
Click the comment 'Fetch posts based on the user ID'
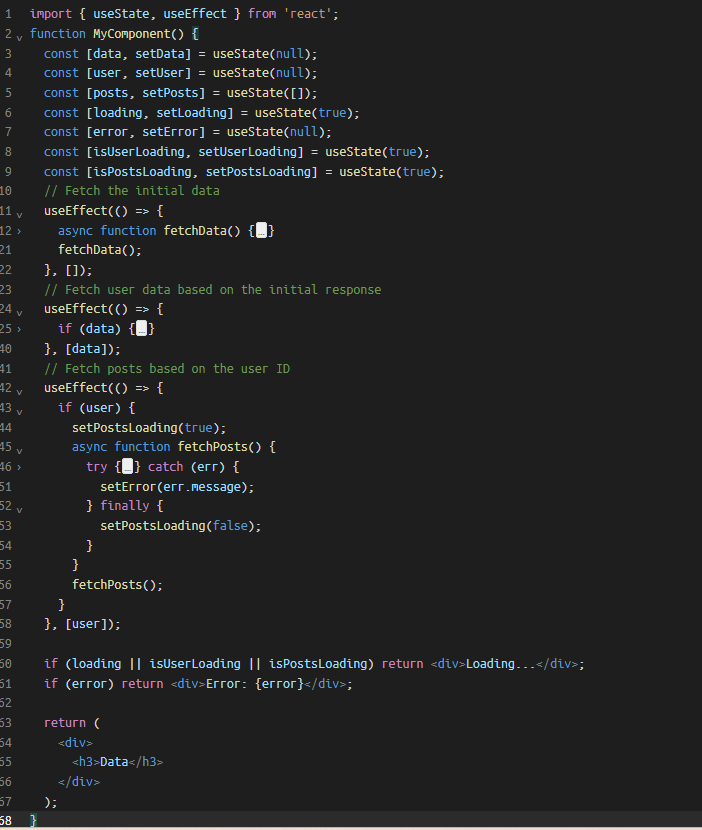(167, 368)
